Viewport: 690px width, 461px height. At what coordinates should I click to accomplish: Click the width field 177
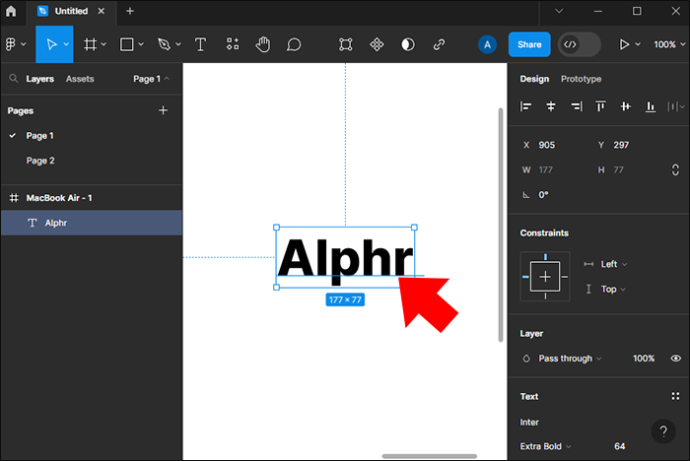point(554,170)
